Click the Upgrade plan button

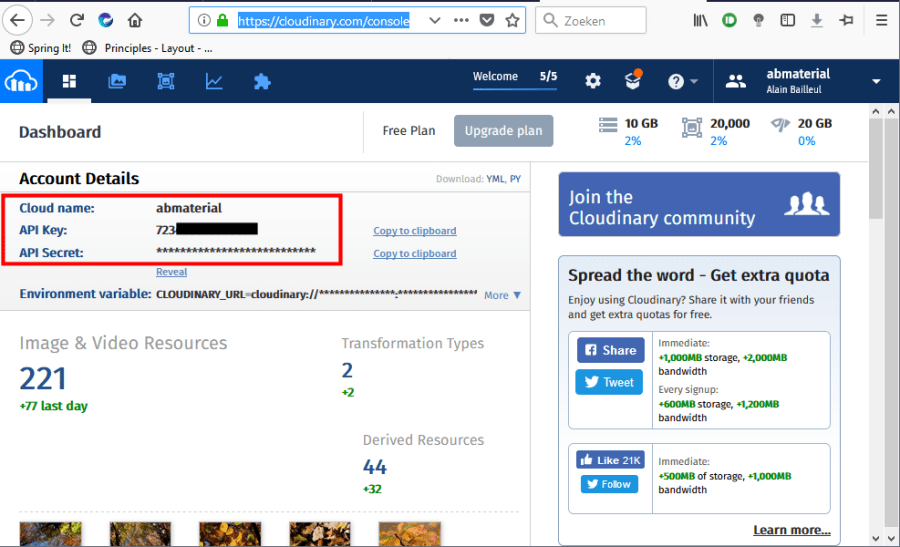tap(503, 131)
